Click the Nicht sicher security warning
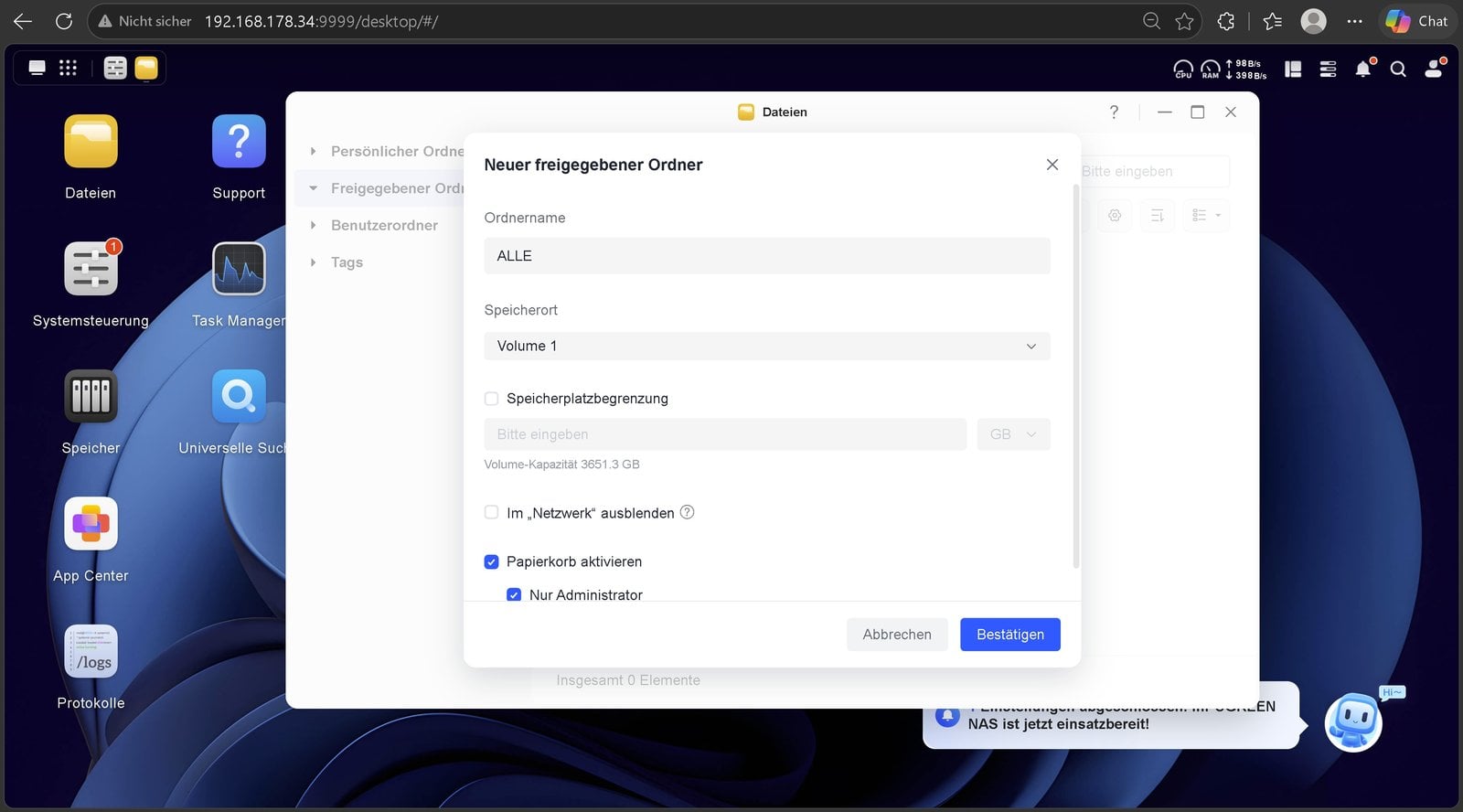Image resolution: width=1463 pixels, height=812 pixels. tap(145, 21)
